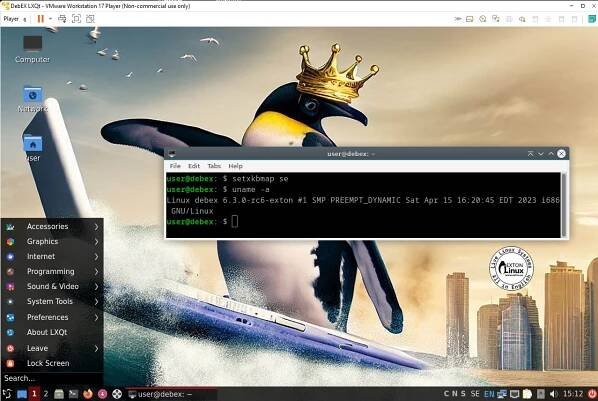The image size is (598, 401).
Task: Click the teal notes icon at VMware toolbar right
Action: (592, 19)
